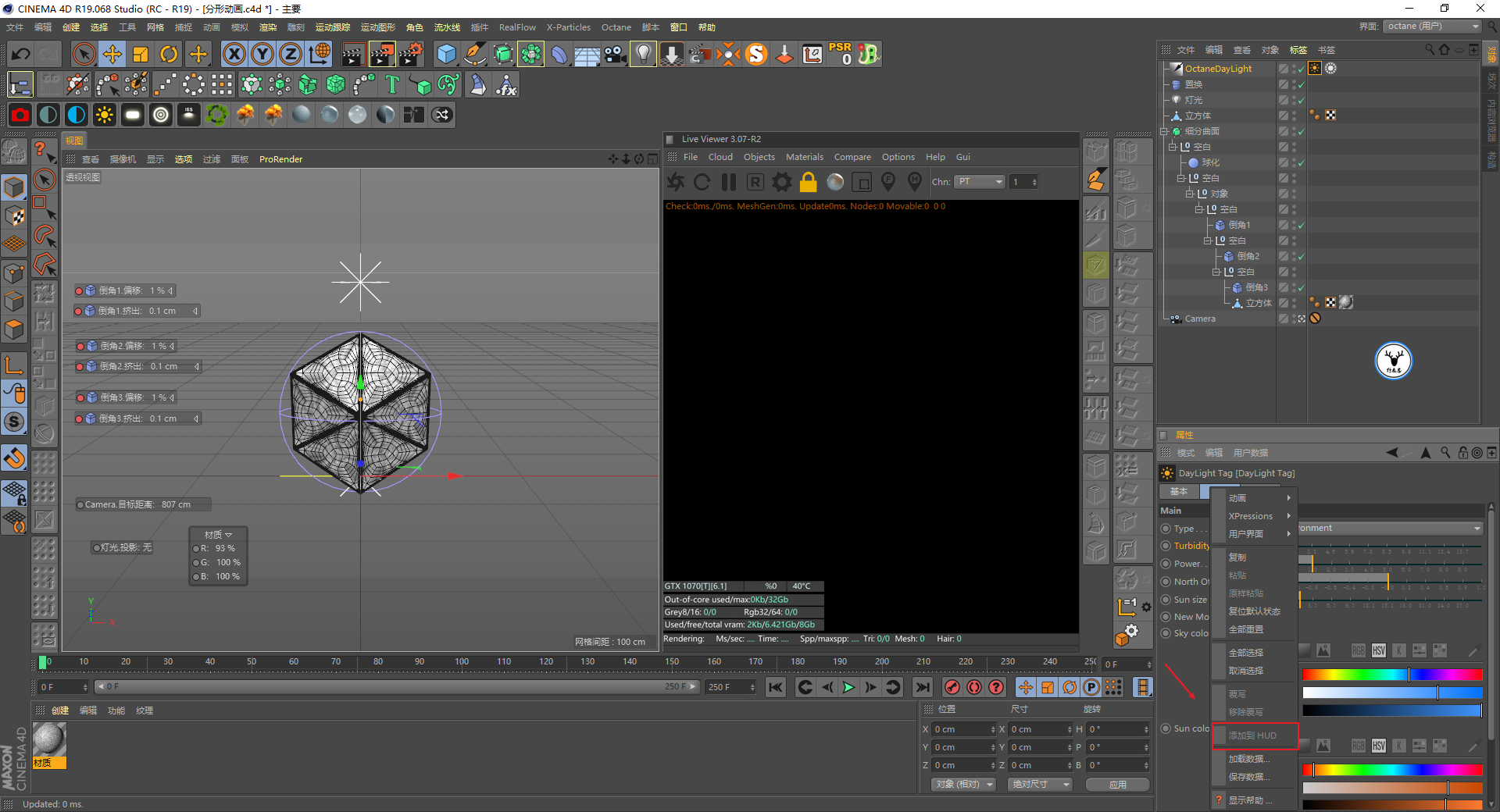Toggle 细分曲面 enable checkmark

point(1301,132)
